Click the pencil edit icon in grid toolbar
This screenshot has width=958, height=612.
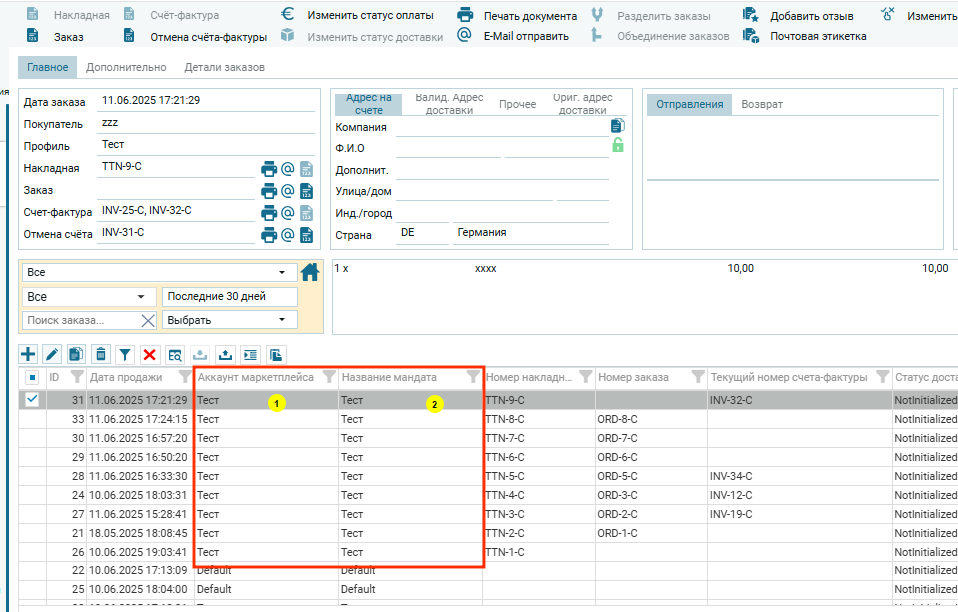(52, 354)
